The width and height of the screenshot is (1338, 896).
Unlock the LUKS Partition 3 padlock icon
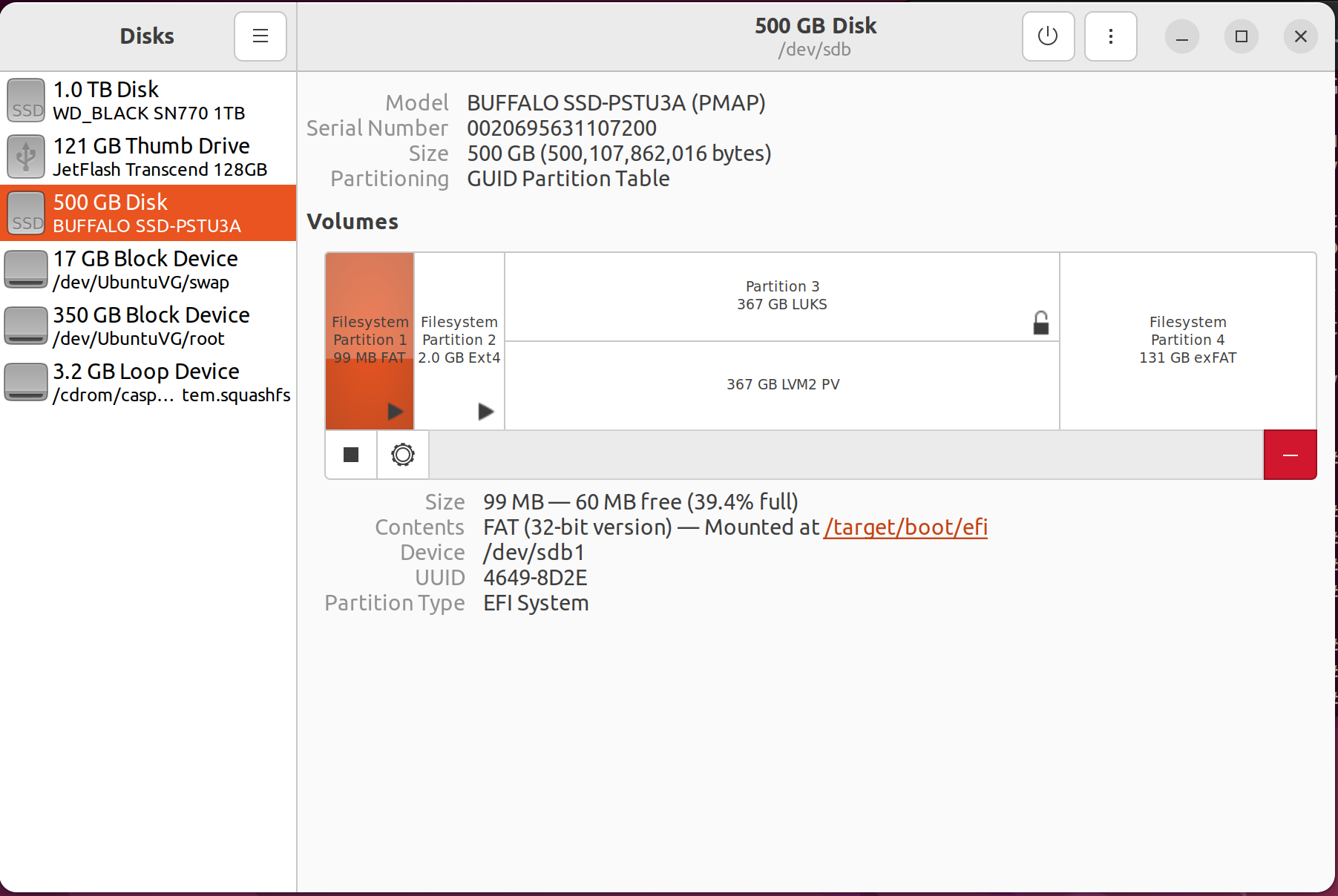coord(1040,323)
